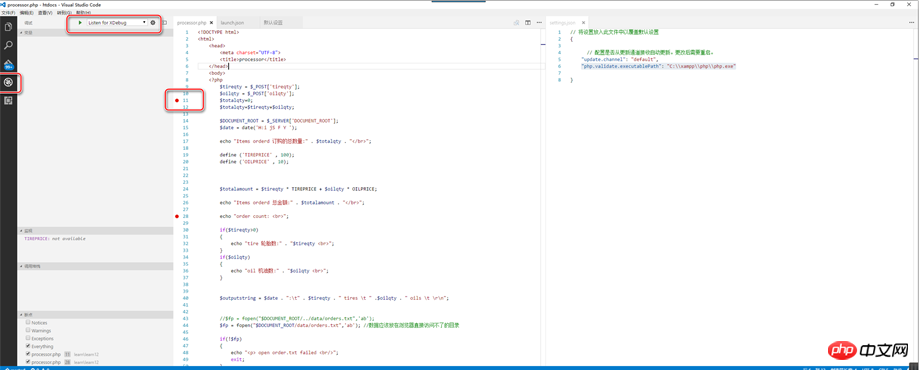Open the Listen for XDebug configuration dropdown
Image resolution: width=919 pixels, height=370 pixels.
tap(117, 22)
